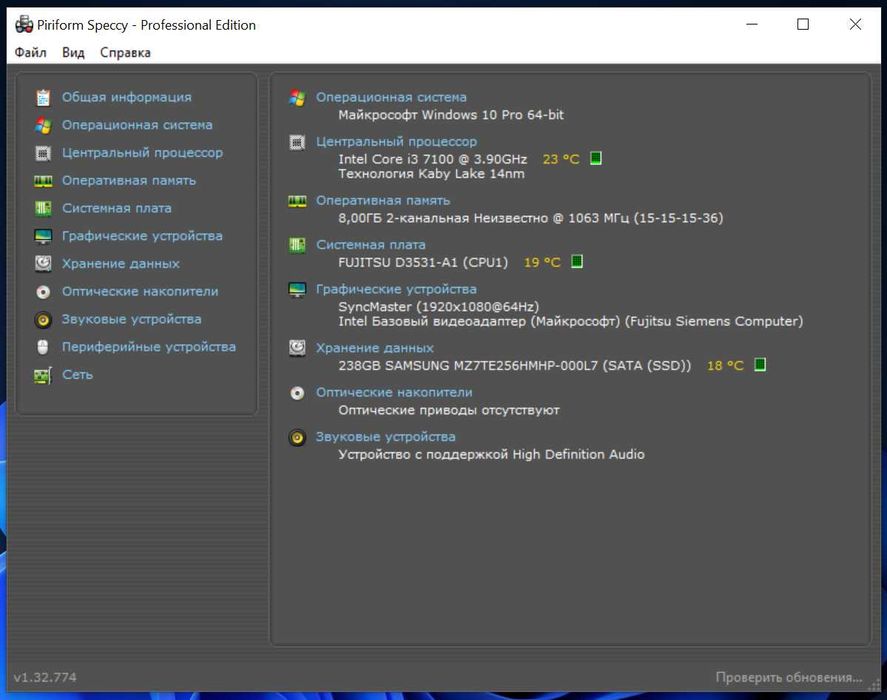Click the motherboard icon in summary panel
Screen dimensions: 887x700
click(297, 245)
